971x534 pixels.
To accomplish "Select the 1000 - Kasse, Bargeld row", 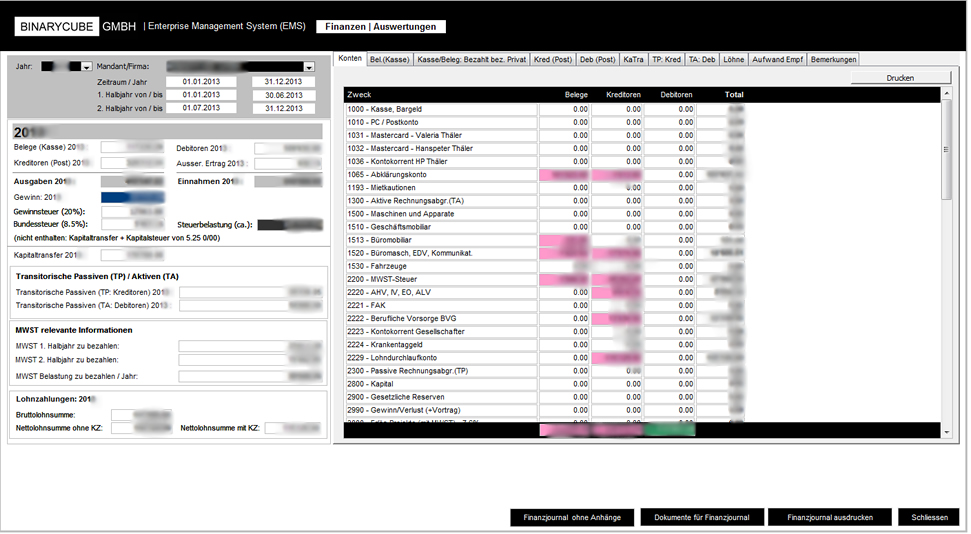I will click(x=440, y=109).
